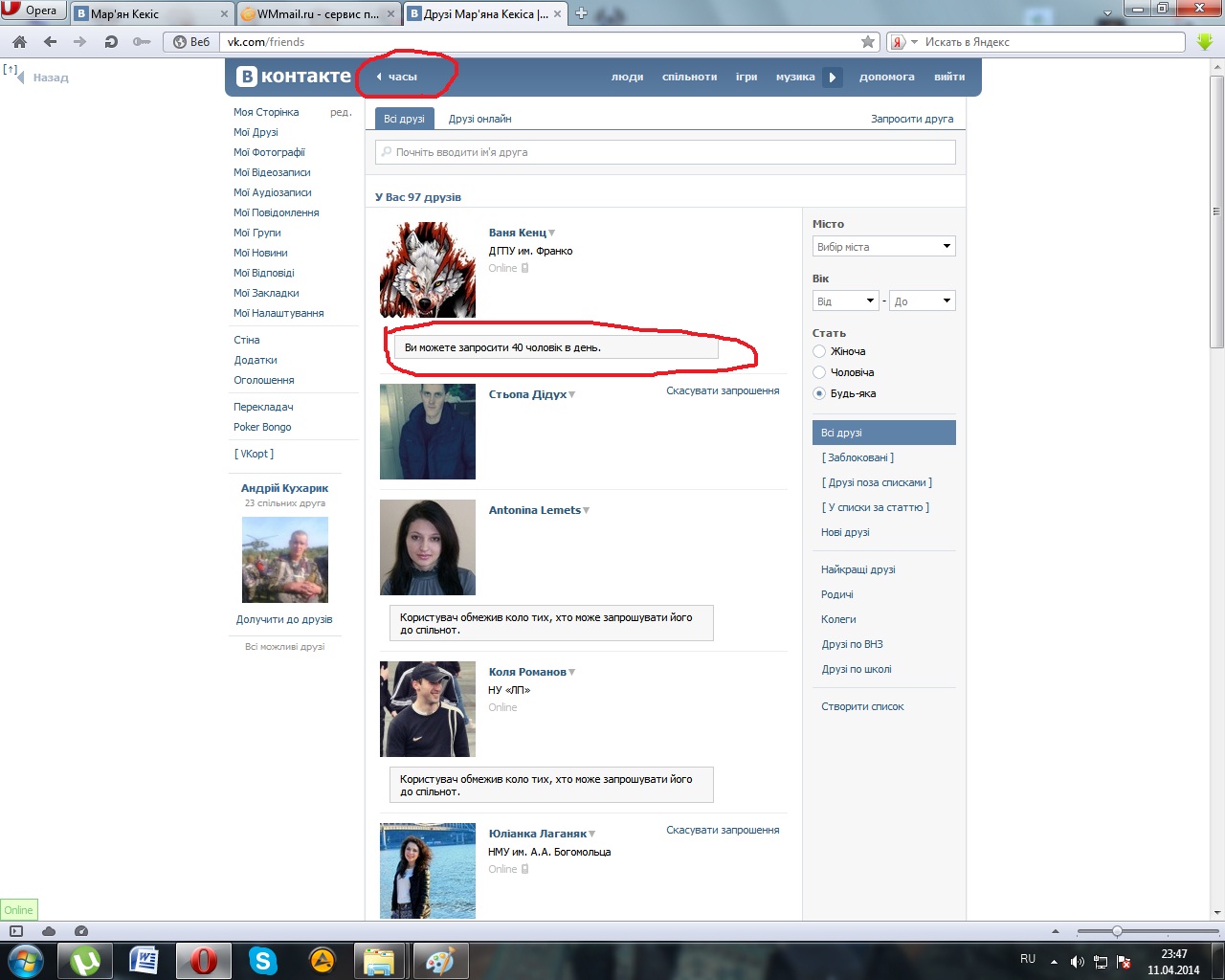Open Мої Повідомлення in the left menu
The image size is (1225, 980).
click(277, 212)
